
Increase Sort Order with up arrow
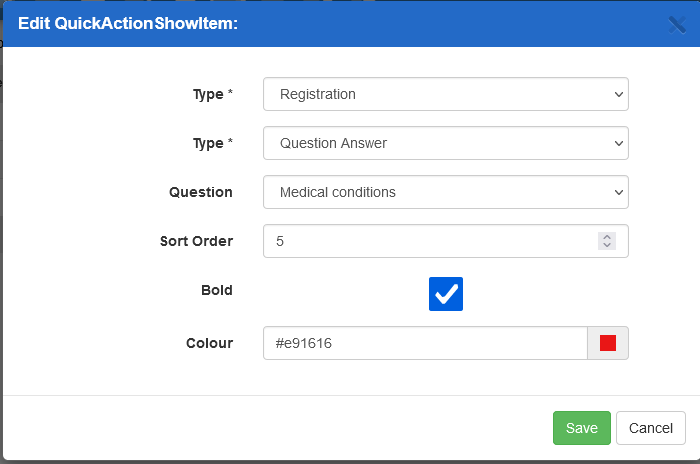point(607,237)
